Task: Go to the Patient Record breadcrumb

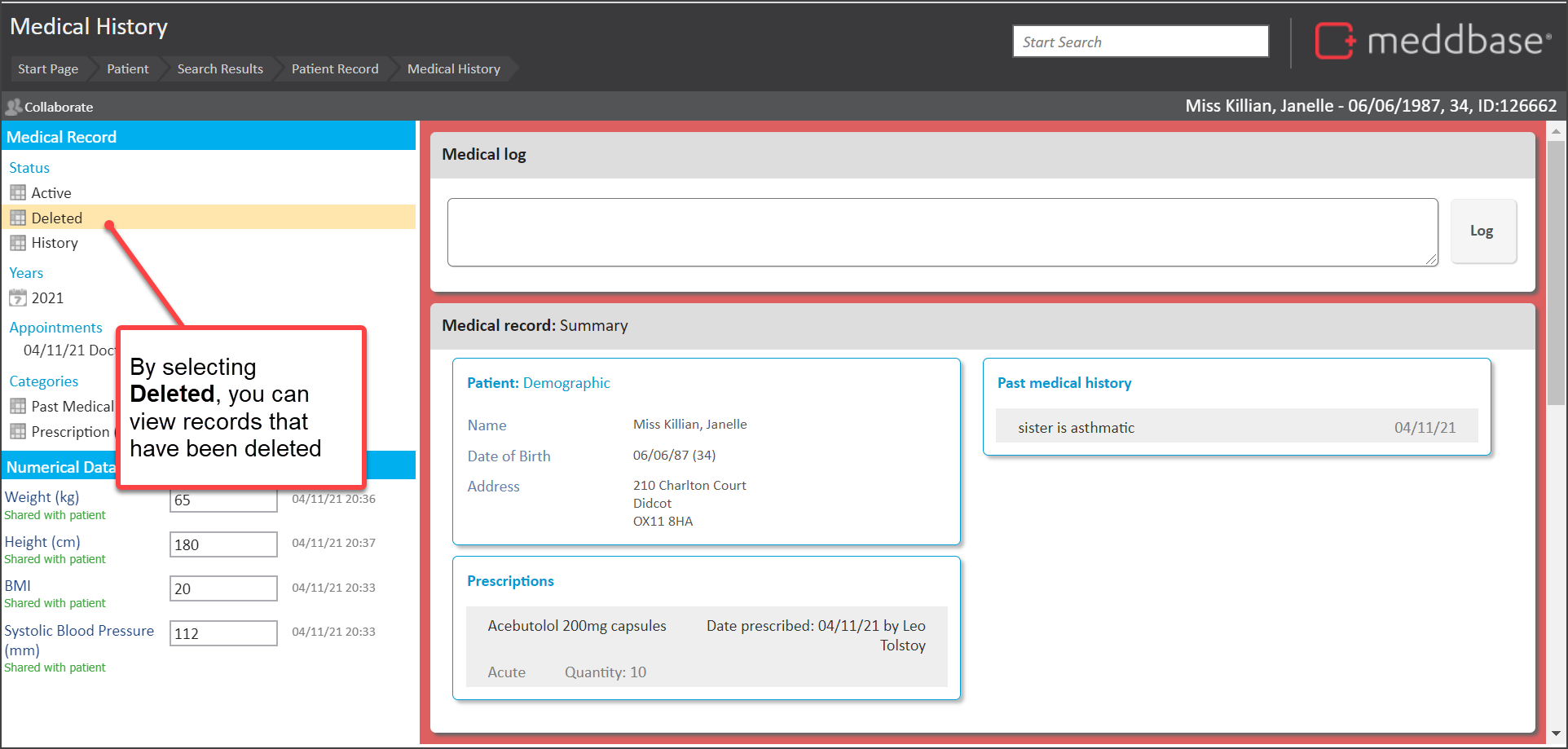Action: pyautogui.click(x=335, y=69)
